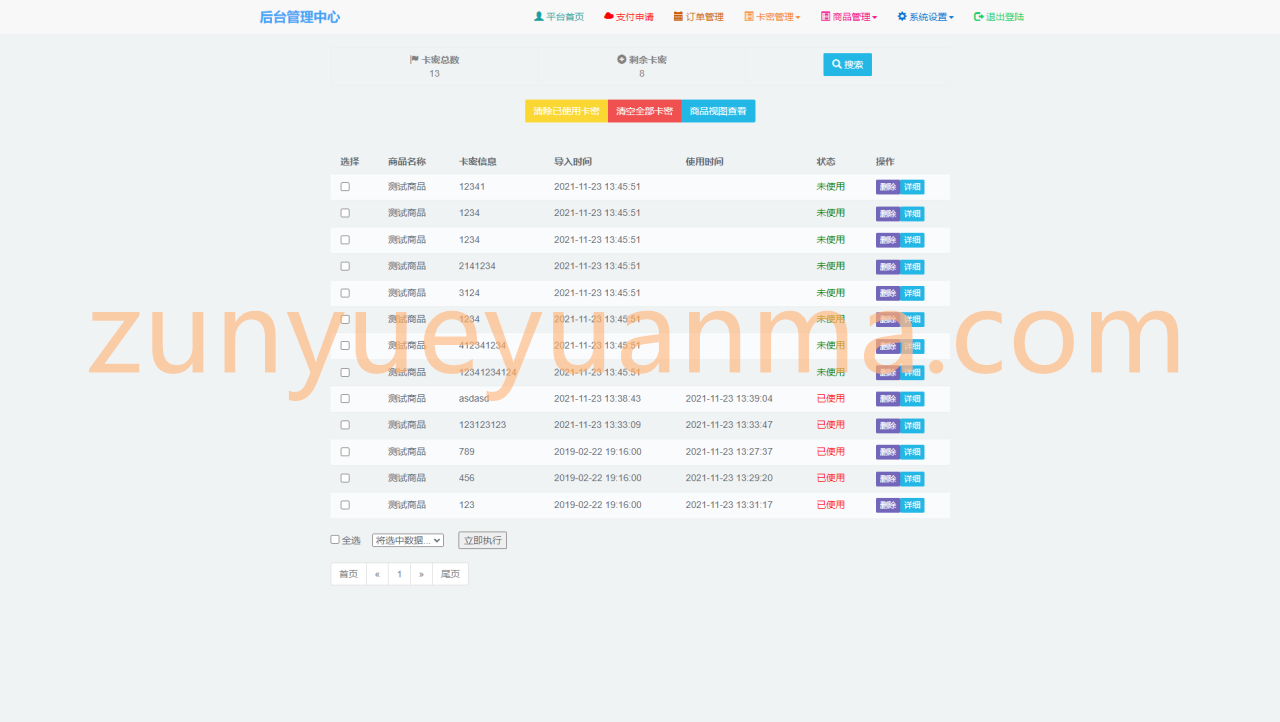The image size is (1280, 722).
Task: Click the 后台管理中心 brand title
Action: [x=300, y=17]
